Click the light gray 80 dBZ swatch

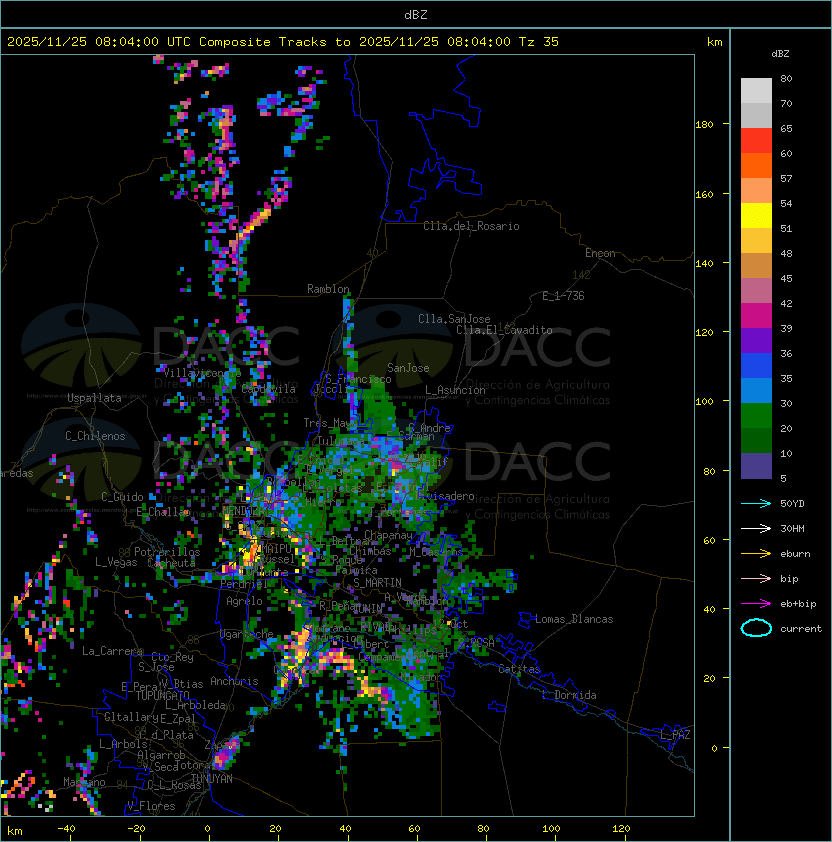point(756,91)
